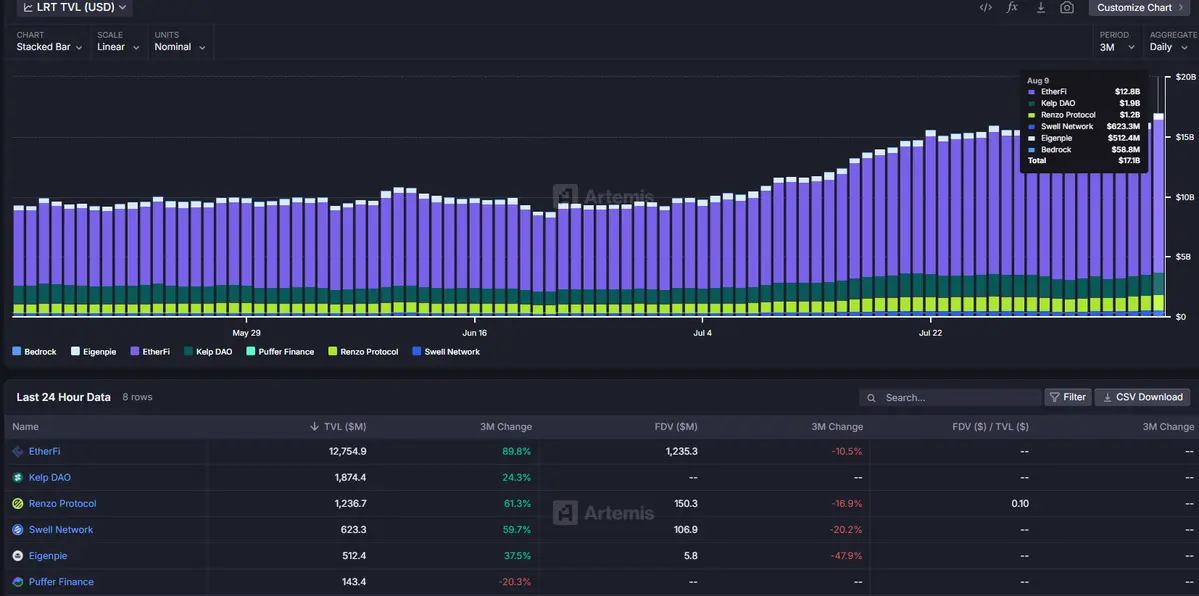The height and width of the screenshot is (596, 1199).
Task: Click the Kelp DAO TVL value 1,874.4
Action: pyautogui.click(x=350, y=477)
